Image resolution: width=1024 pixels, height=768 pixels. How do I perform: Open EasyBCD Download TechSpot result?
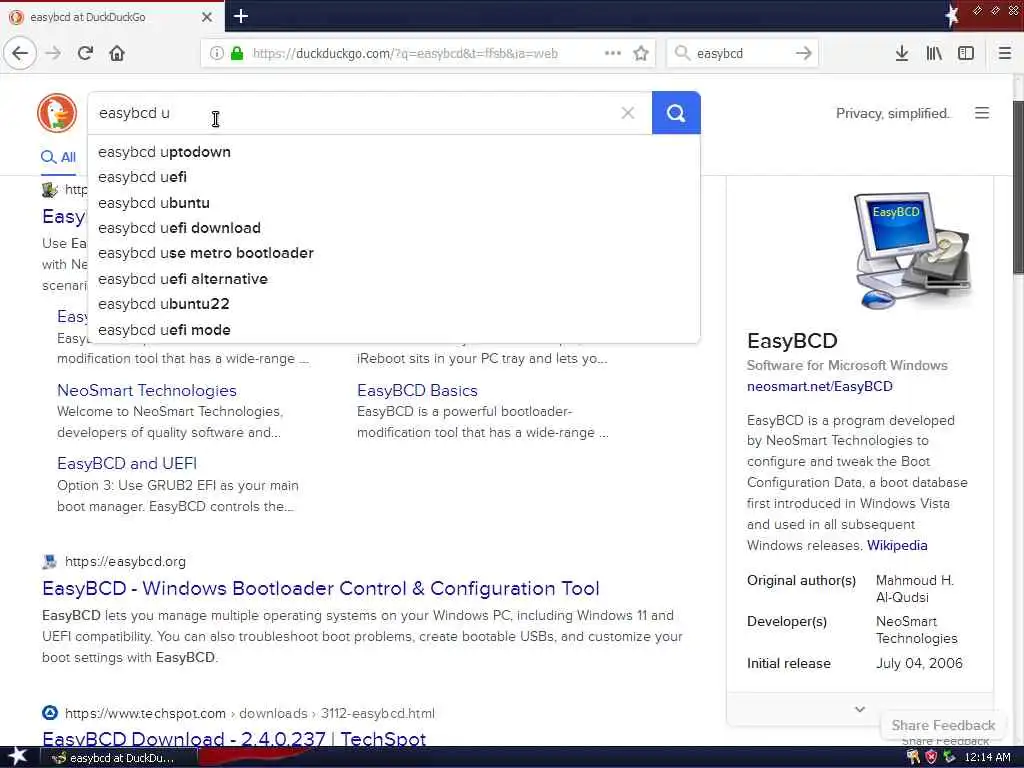234,739
